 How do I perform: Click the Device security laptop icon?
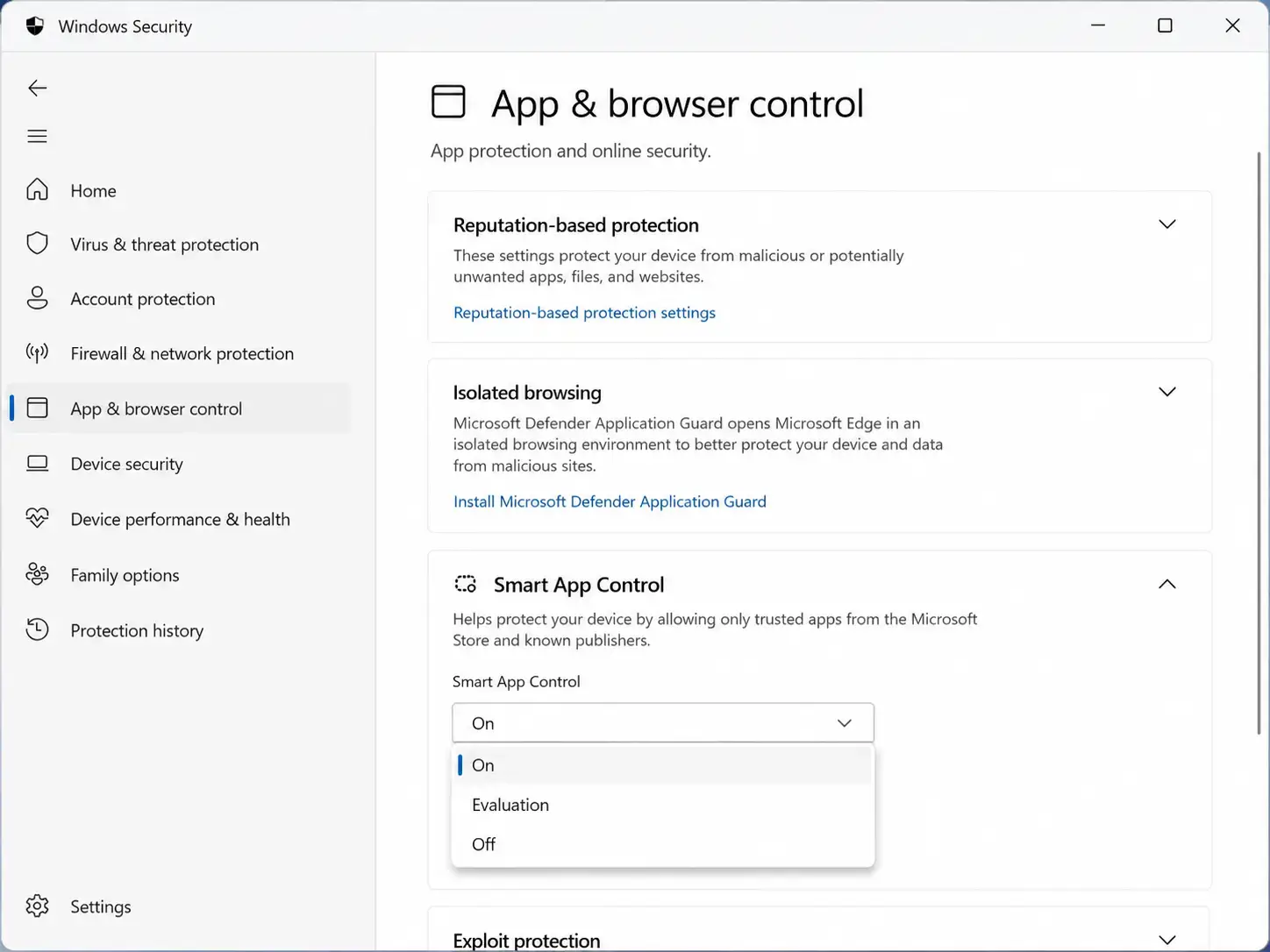pos(37,463)
